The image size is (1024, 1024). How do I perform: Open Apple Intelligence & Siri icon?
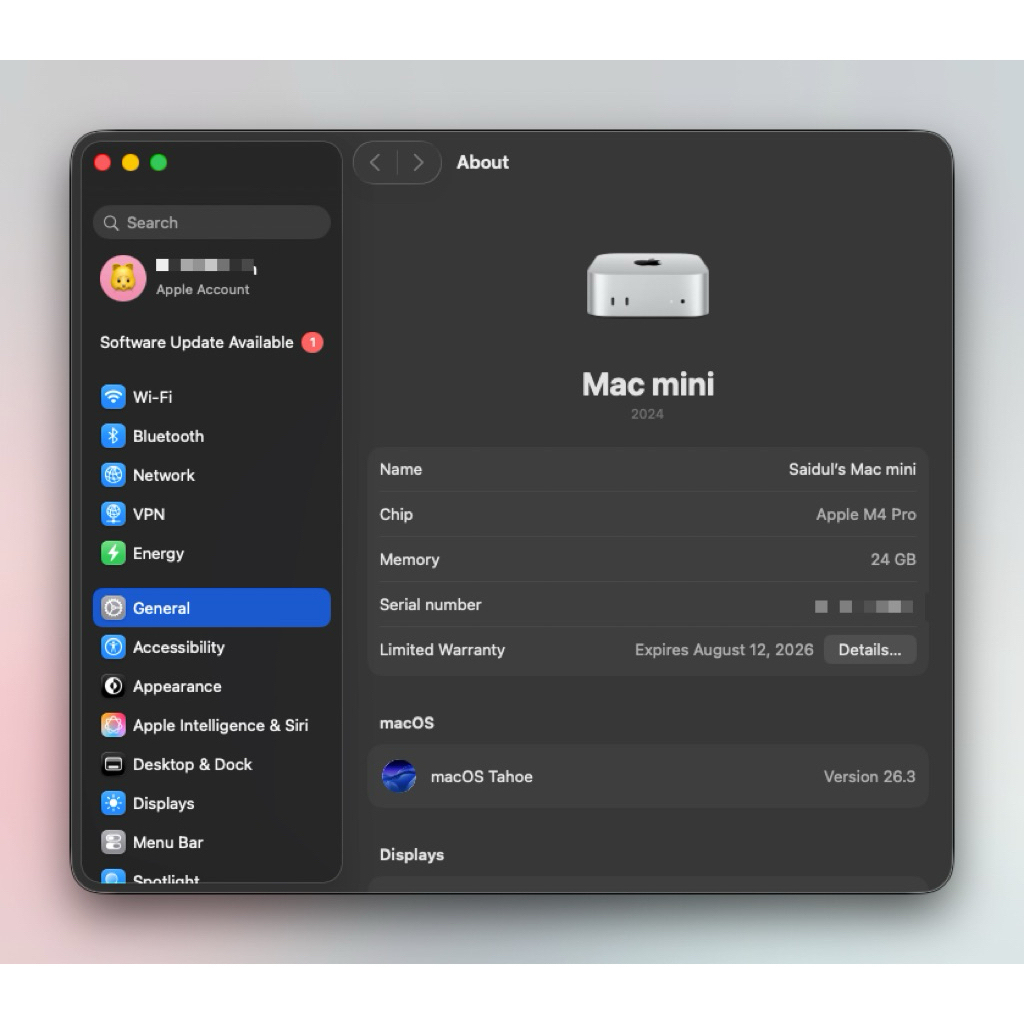coord(113,725)
